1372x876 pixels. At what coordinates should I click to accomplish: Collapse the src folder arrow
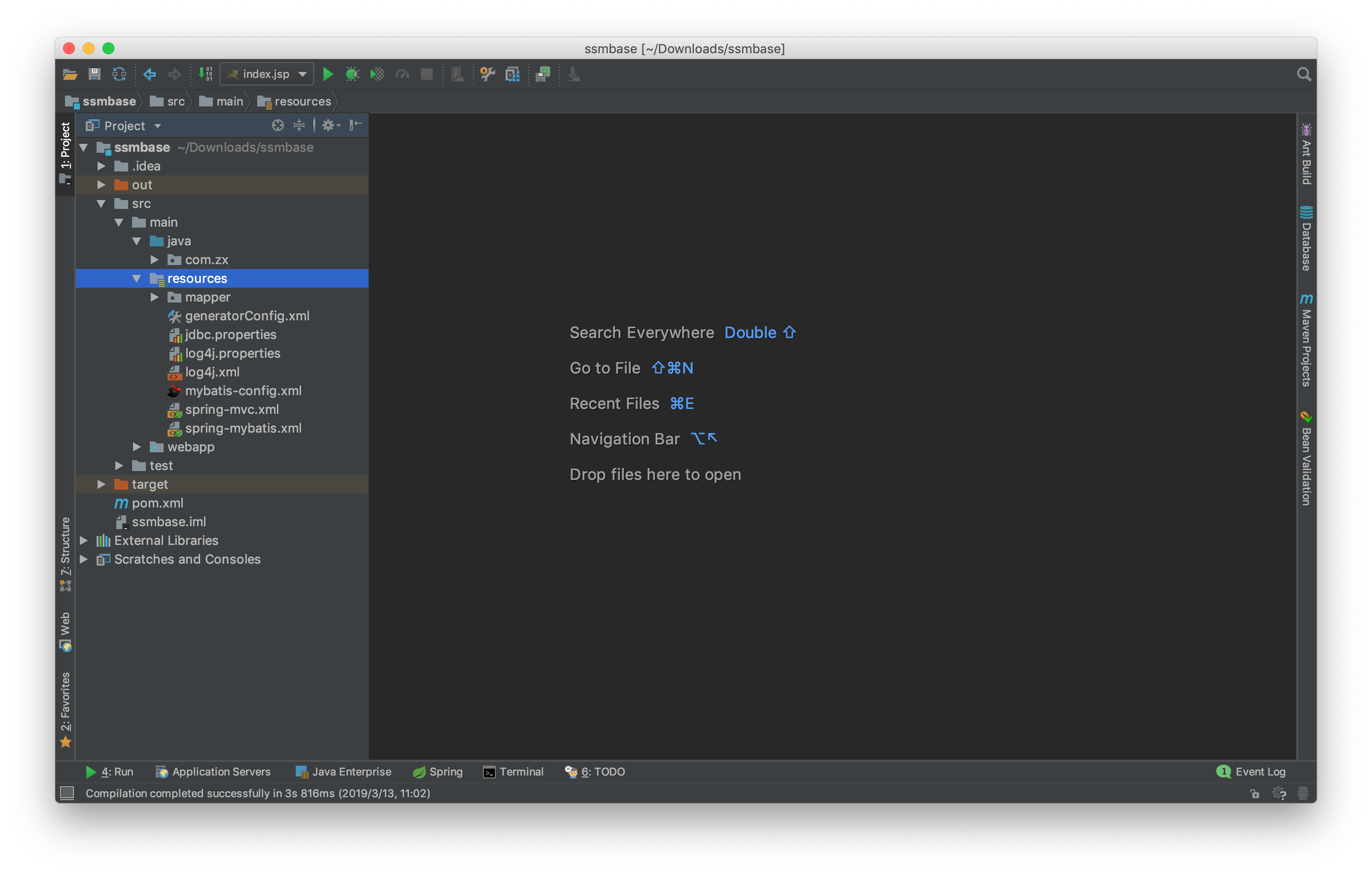click(102, 204)
